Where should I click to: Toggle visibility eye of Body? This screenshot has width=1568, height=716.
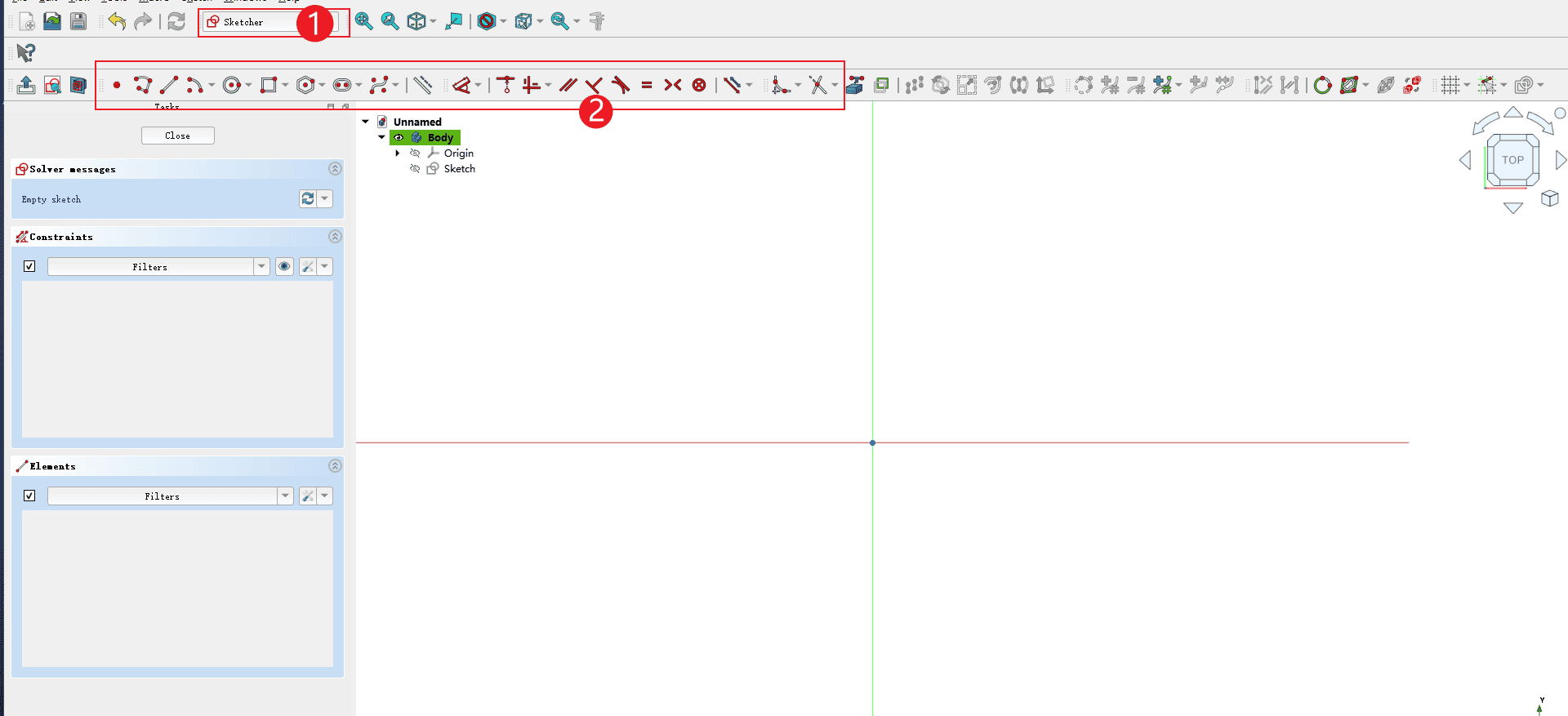pyautogui.click(x=399, y=138)
